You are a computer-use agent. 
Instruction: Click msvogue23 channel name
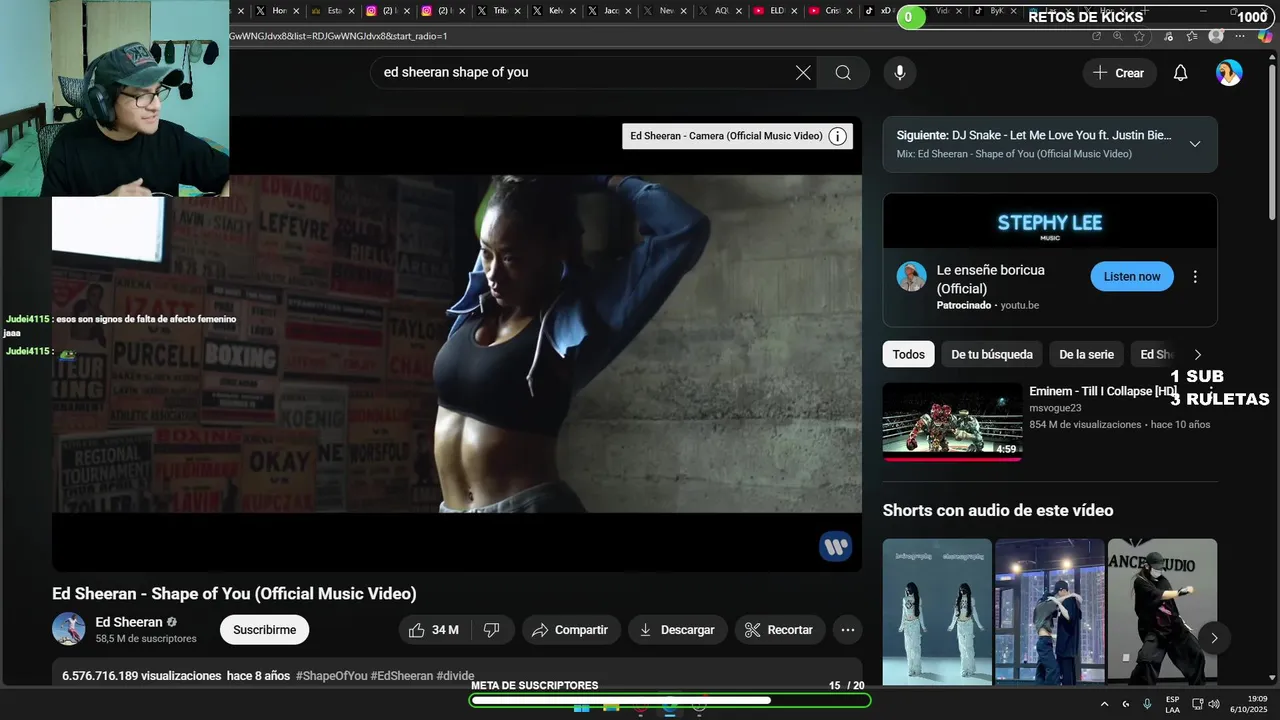tap(1055, 408)
